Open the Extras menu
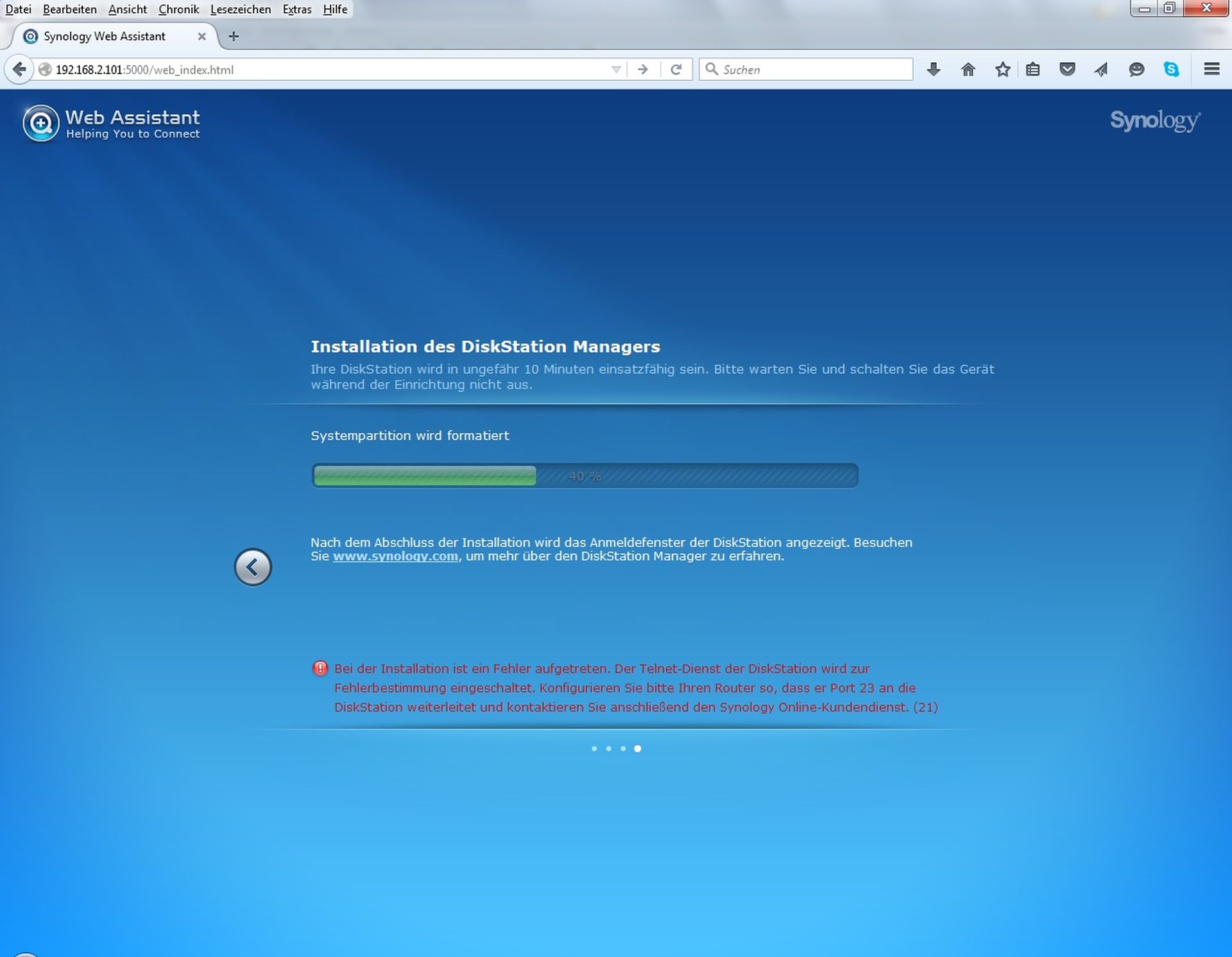The height and width of the screenshot is (957, 1232). tap(297, 9)
